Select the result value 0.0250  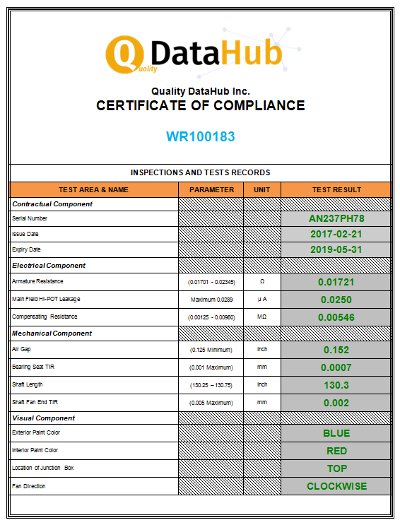coord(336,300)
